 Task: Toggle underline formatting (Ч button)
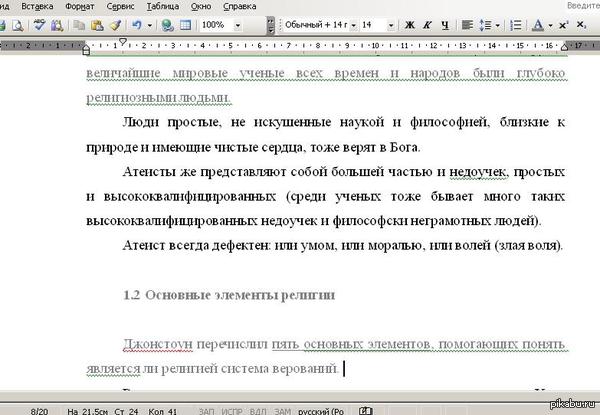[443, 24]
